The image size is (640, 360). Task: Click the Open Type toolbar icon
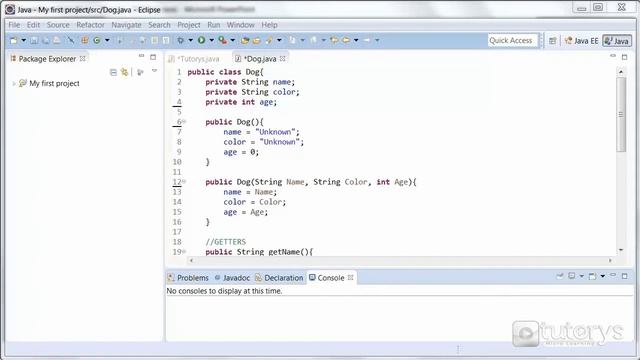click(x=245, y=40)
